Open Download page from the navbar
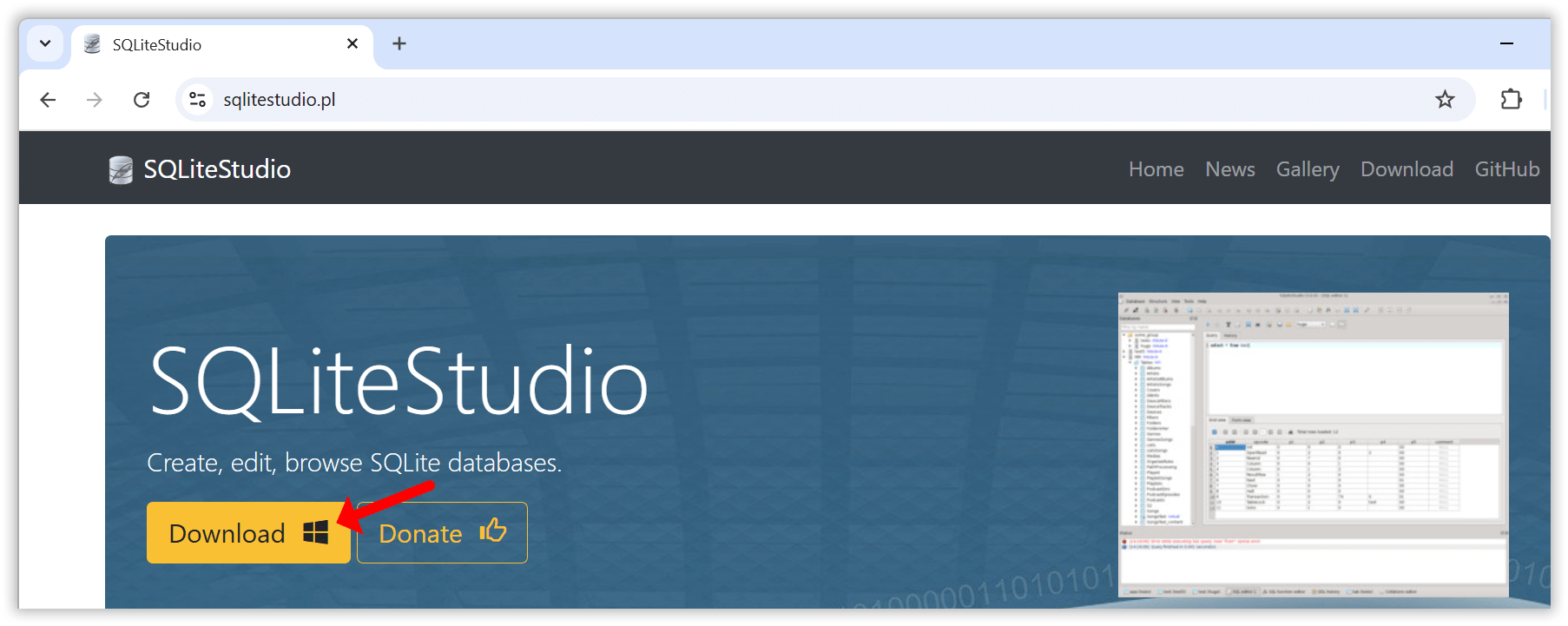1568x626 pixels. point(1407,169)
